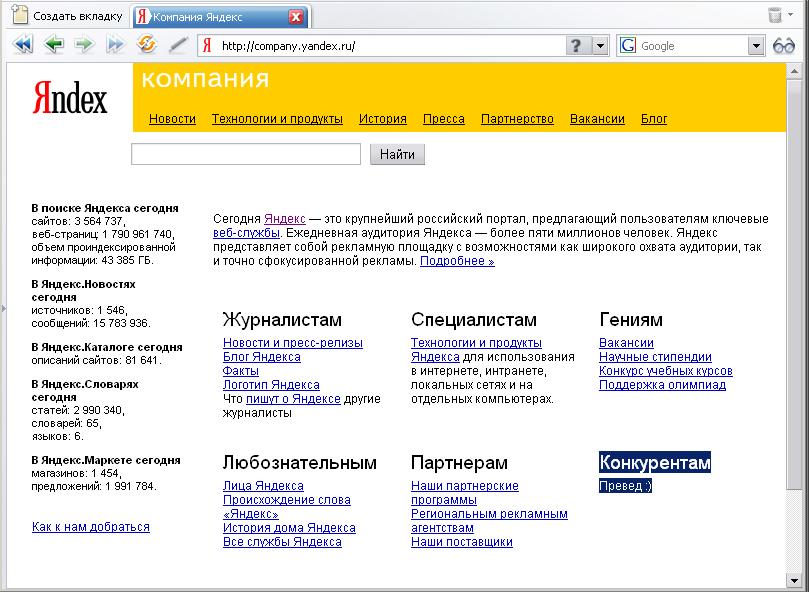Screen dimensions: 809x592
Task: Click the Найти search button
Action: pyautogui.click(x=397, y=154)
